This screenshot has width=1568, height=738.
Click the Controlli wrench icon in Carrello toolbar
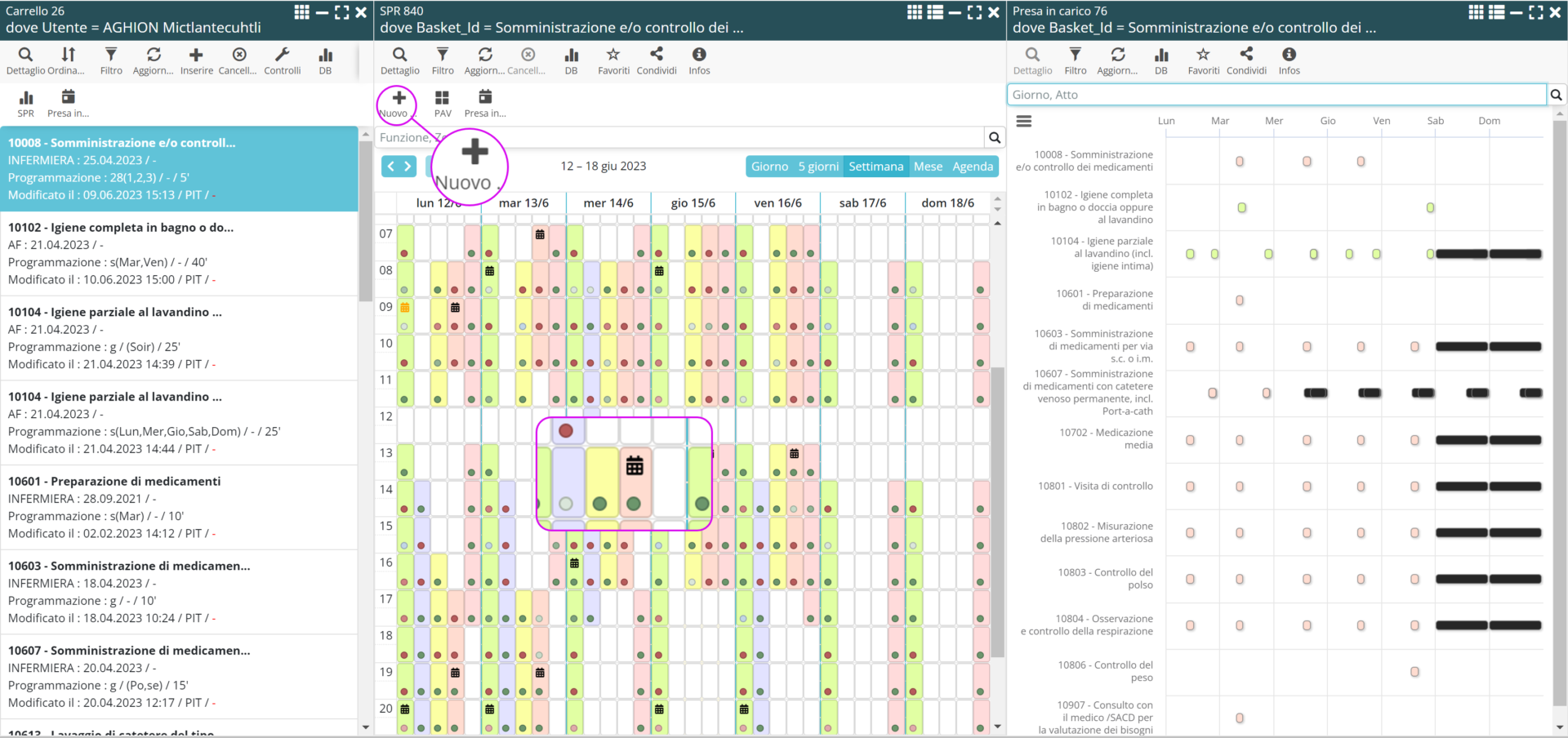click(x=282, y=55)
